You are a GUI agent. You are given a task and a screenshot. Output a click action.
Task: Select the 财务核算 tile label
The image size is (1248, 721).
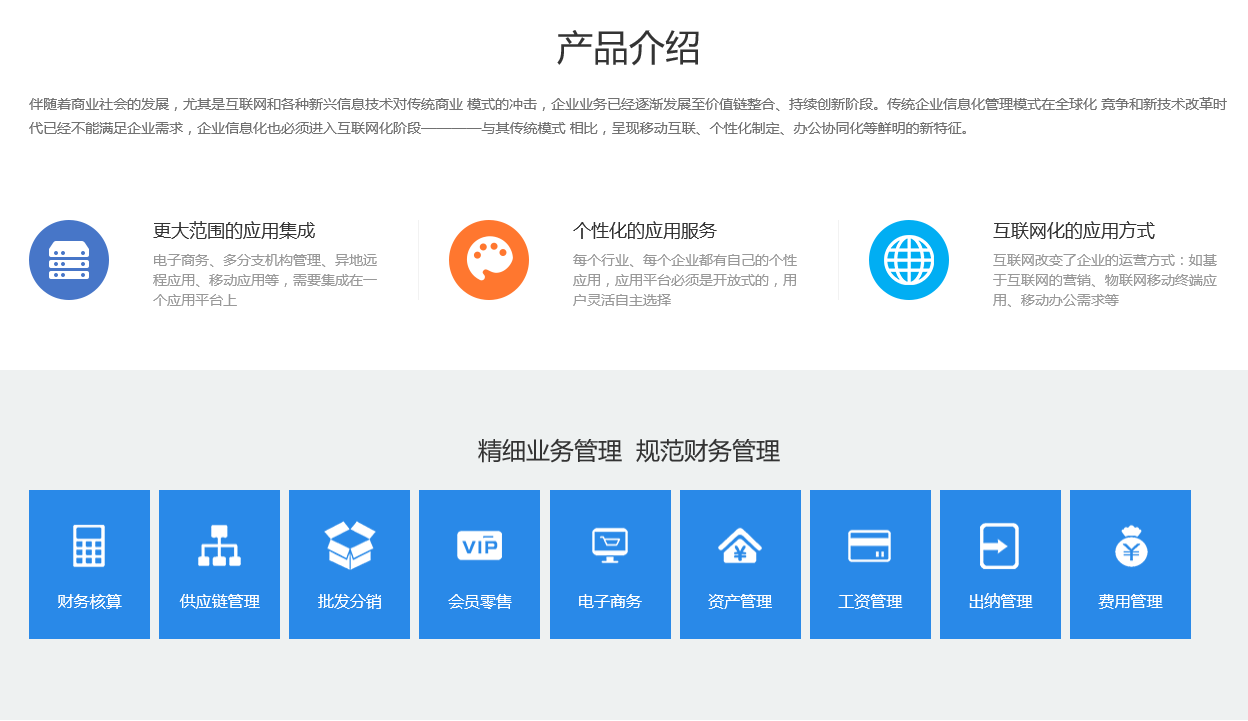89,602
